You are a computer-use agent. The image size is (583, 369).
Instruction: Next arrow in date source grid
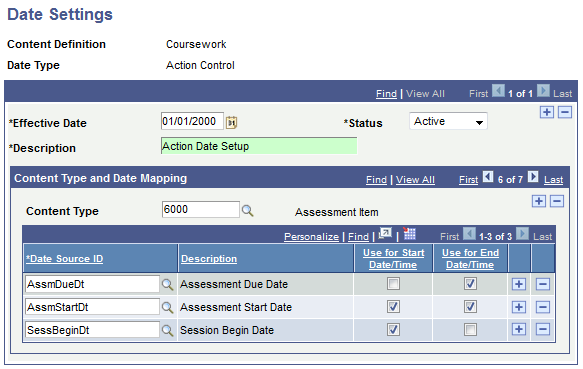(522, 234)
